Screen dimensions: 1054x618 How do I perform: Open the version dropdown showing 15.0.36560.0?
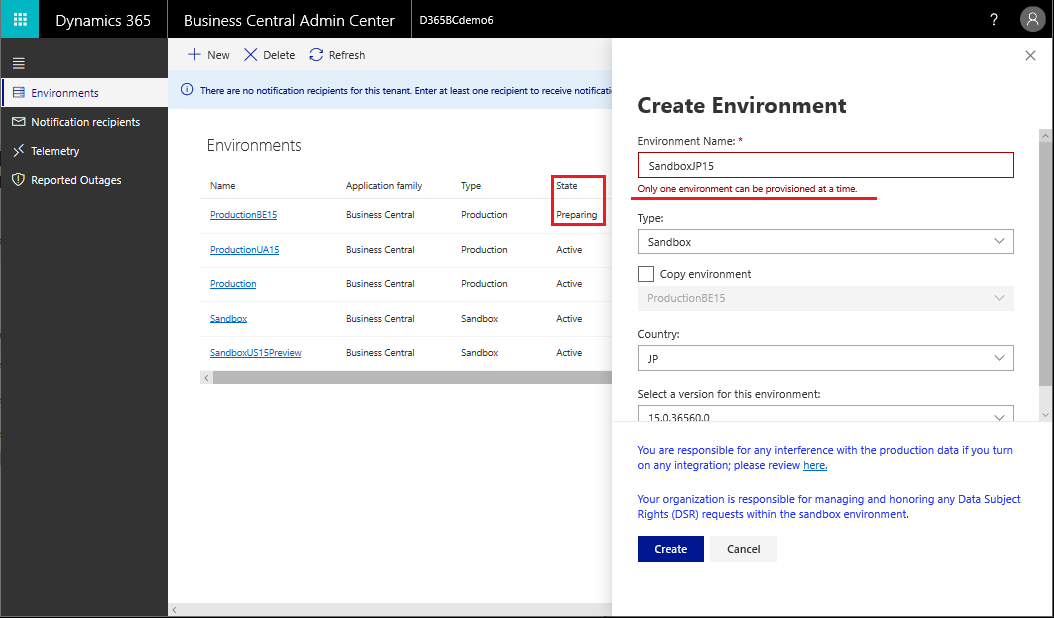825,414
